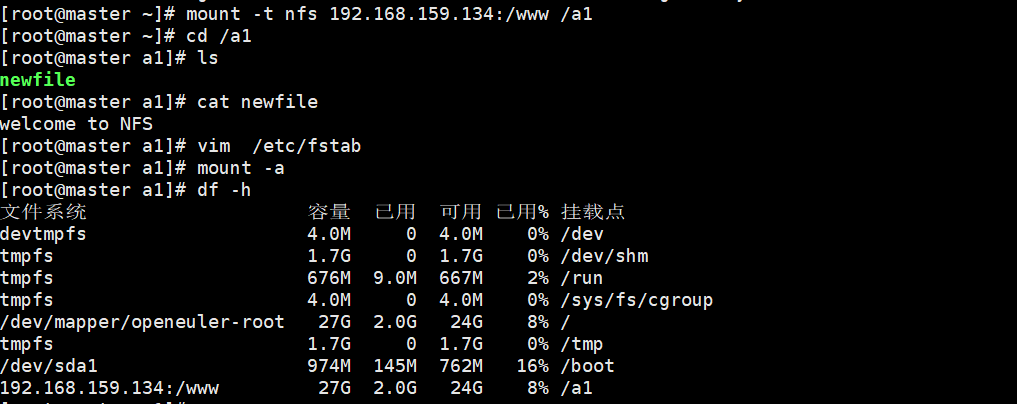Click the 文件系统 column header
1017x404 pixels.
(x=43, y=211)
